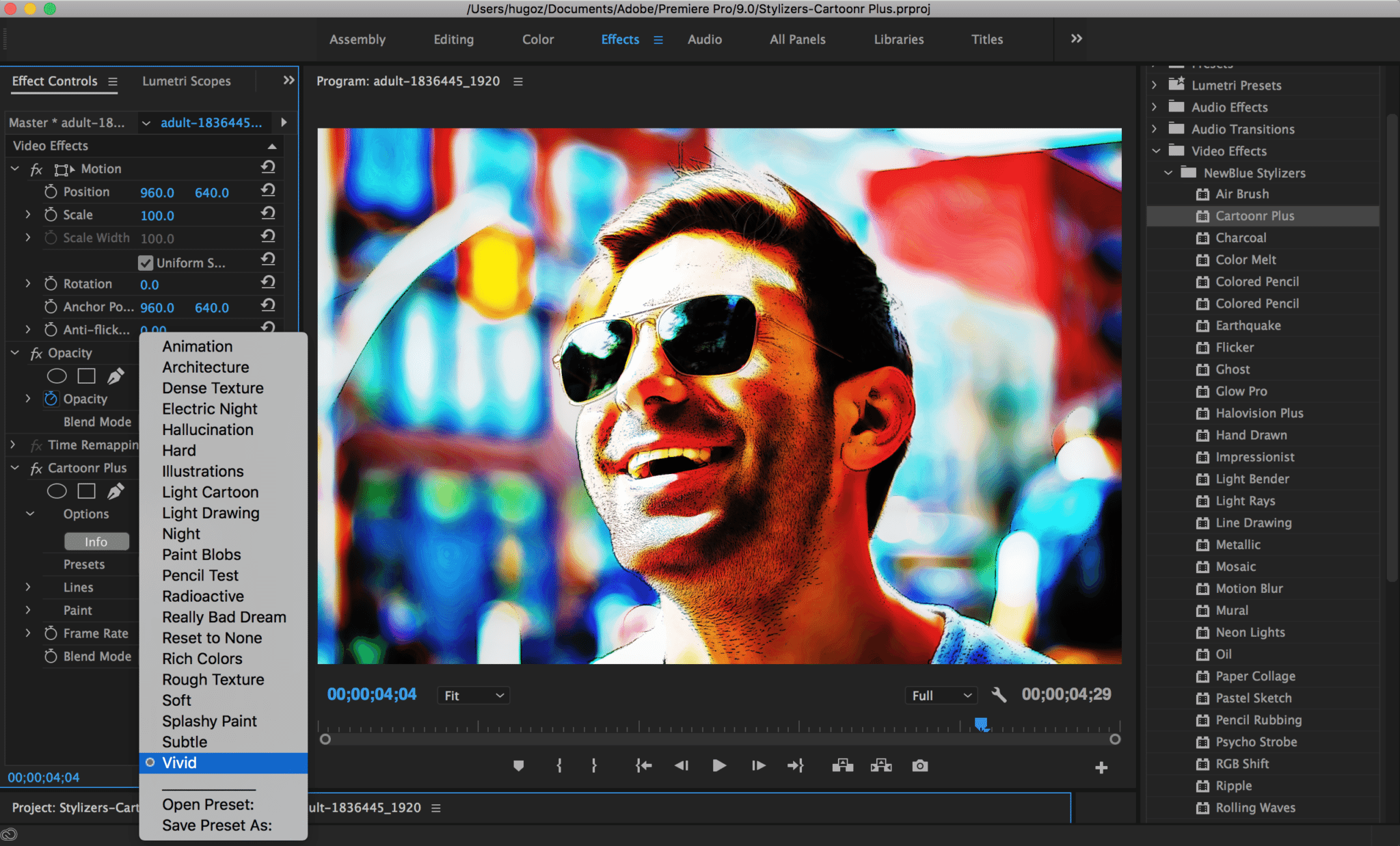
Task: Click the blue playhead on the scrub bar
Action: [x=981, y=724]
